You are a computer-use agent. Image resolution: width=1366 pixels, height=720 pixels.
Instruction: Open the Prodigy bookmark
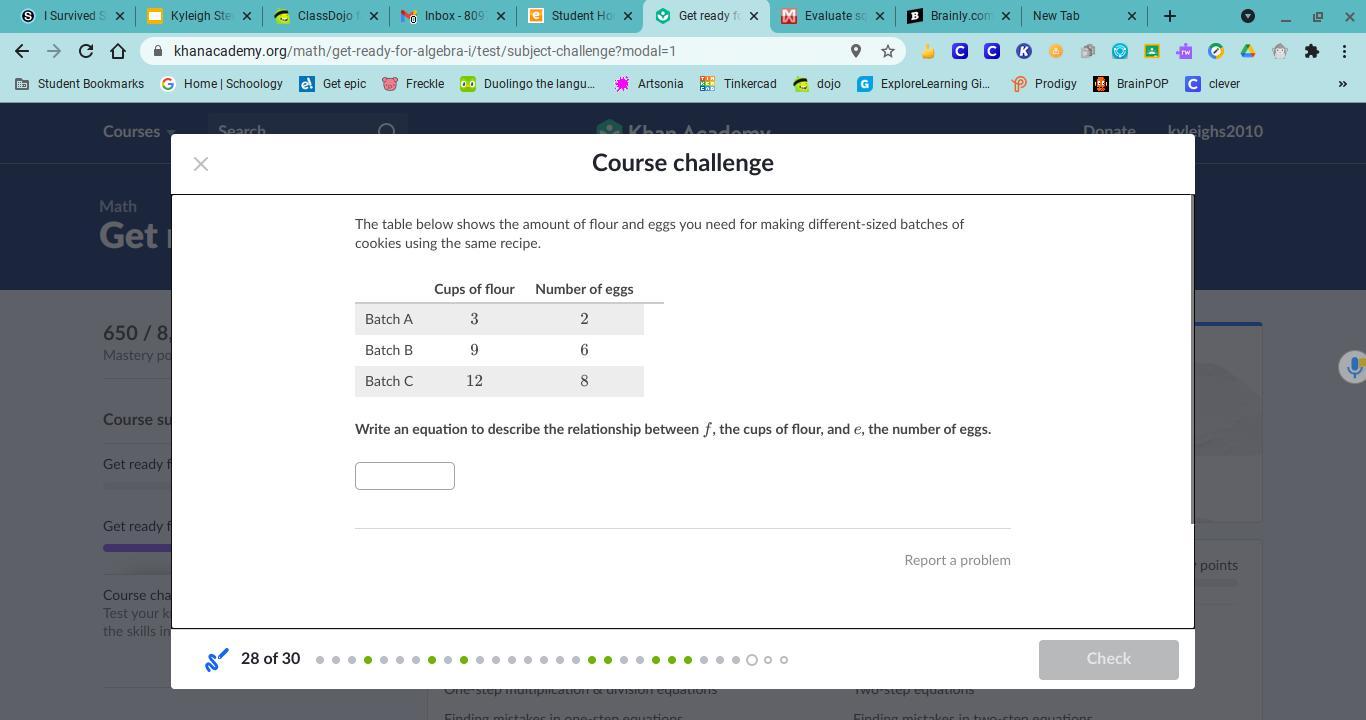(x=1044, y=84)
